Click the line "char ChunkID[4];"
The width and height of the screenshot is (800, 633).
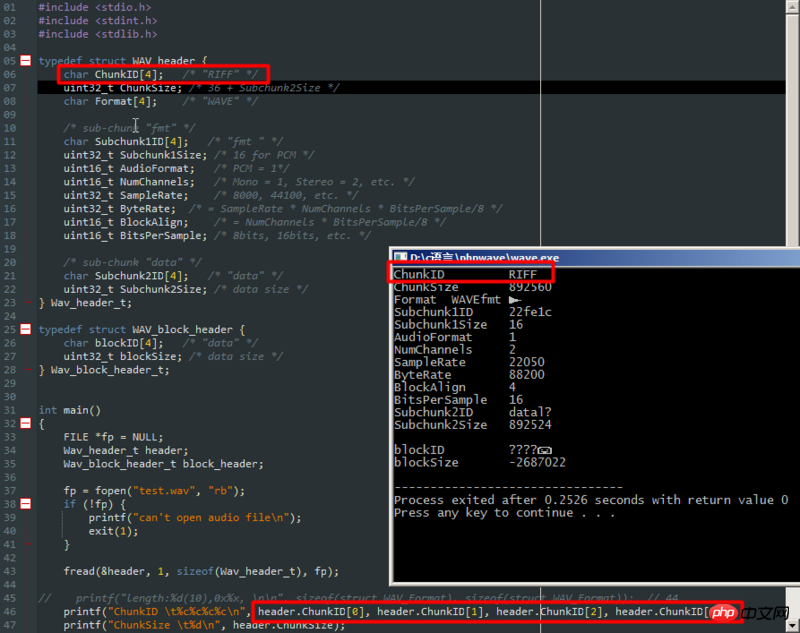113,74
